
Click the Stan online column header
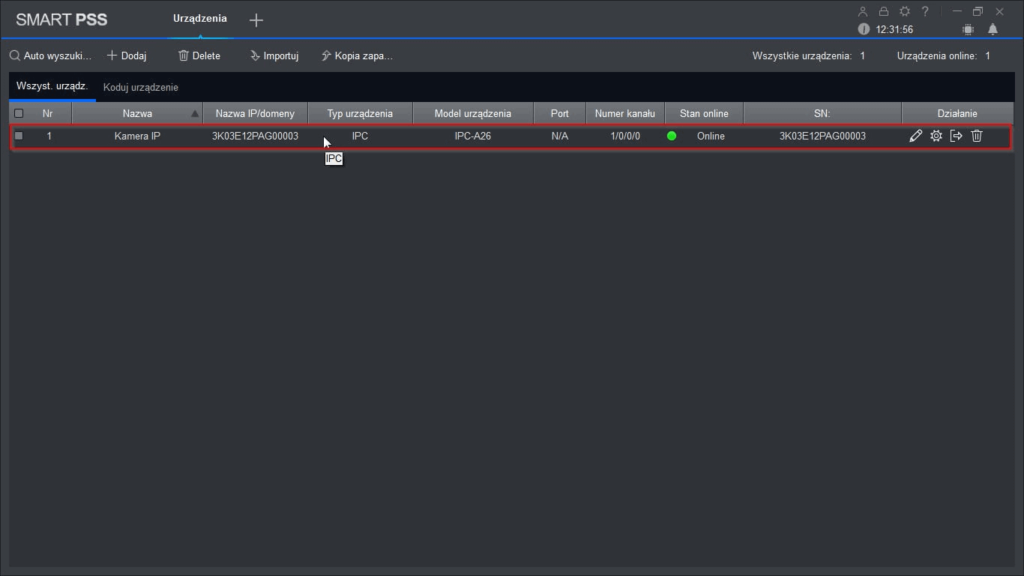703,113
